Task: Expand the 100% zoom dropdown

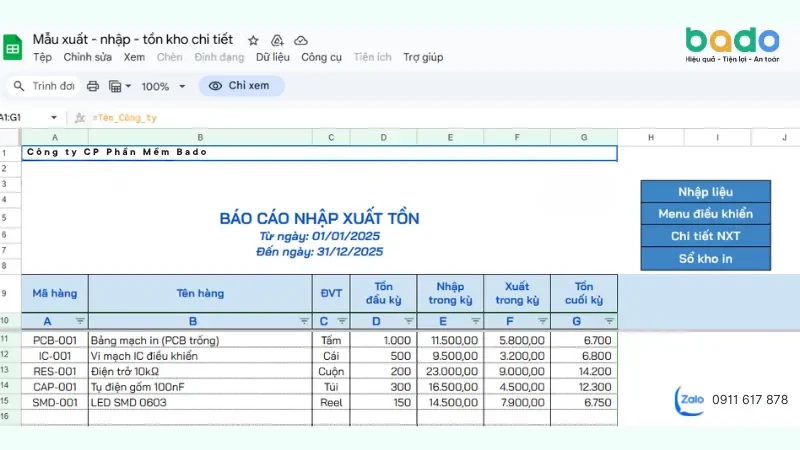Action: (182, 86)
